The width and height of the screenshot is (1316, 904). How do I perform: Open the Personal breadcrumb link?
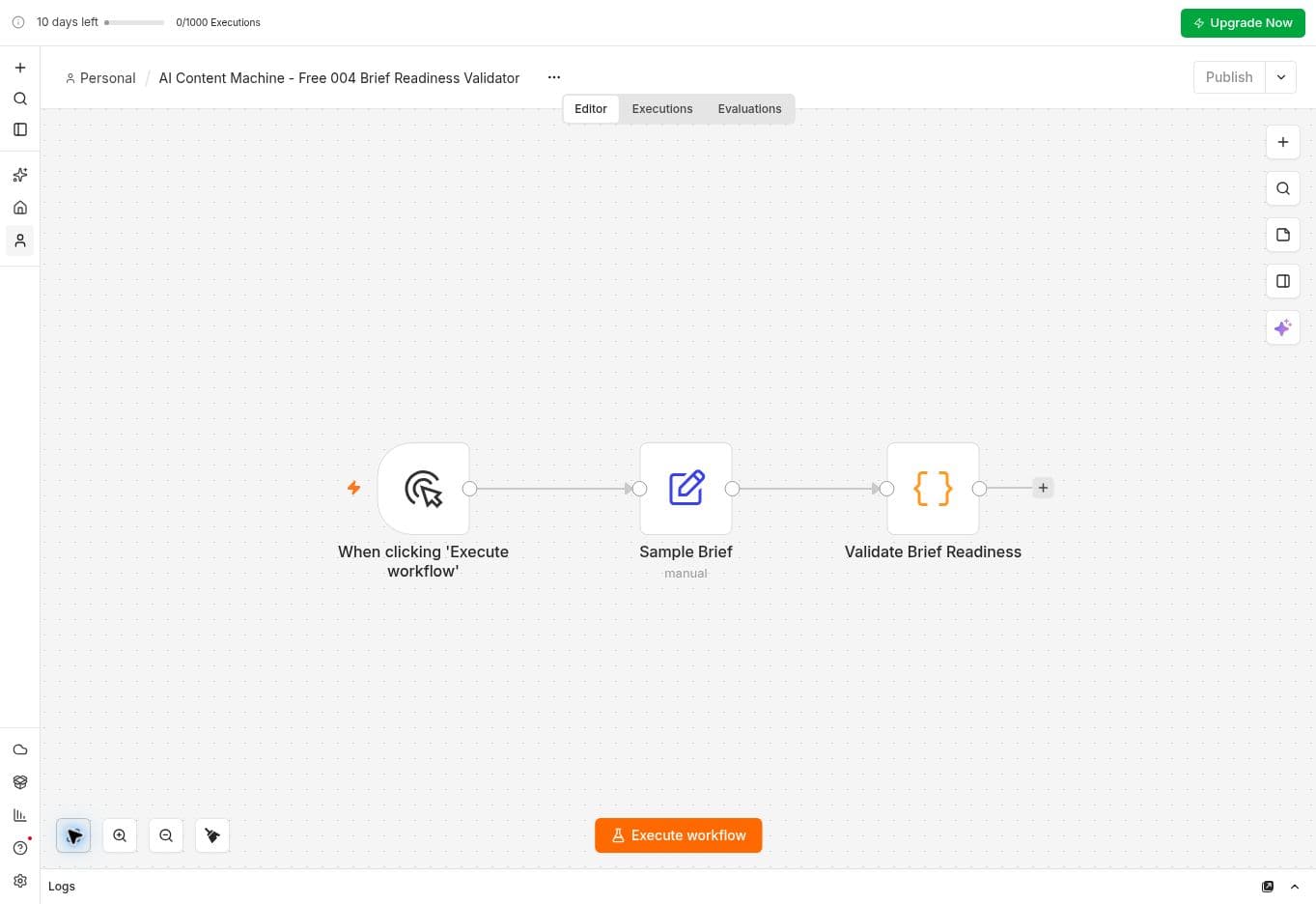pos(100,78)
